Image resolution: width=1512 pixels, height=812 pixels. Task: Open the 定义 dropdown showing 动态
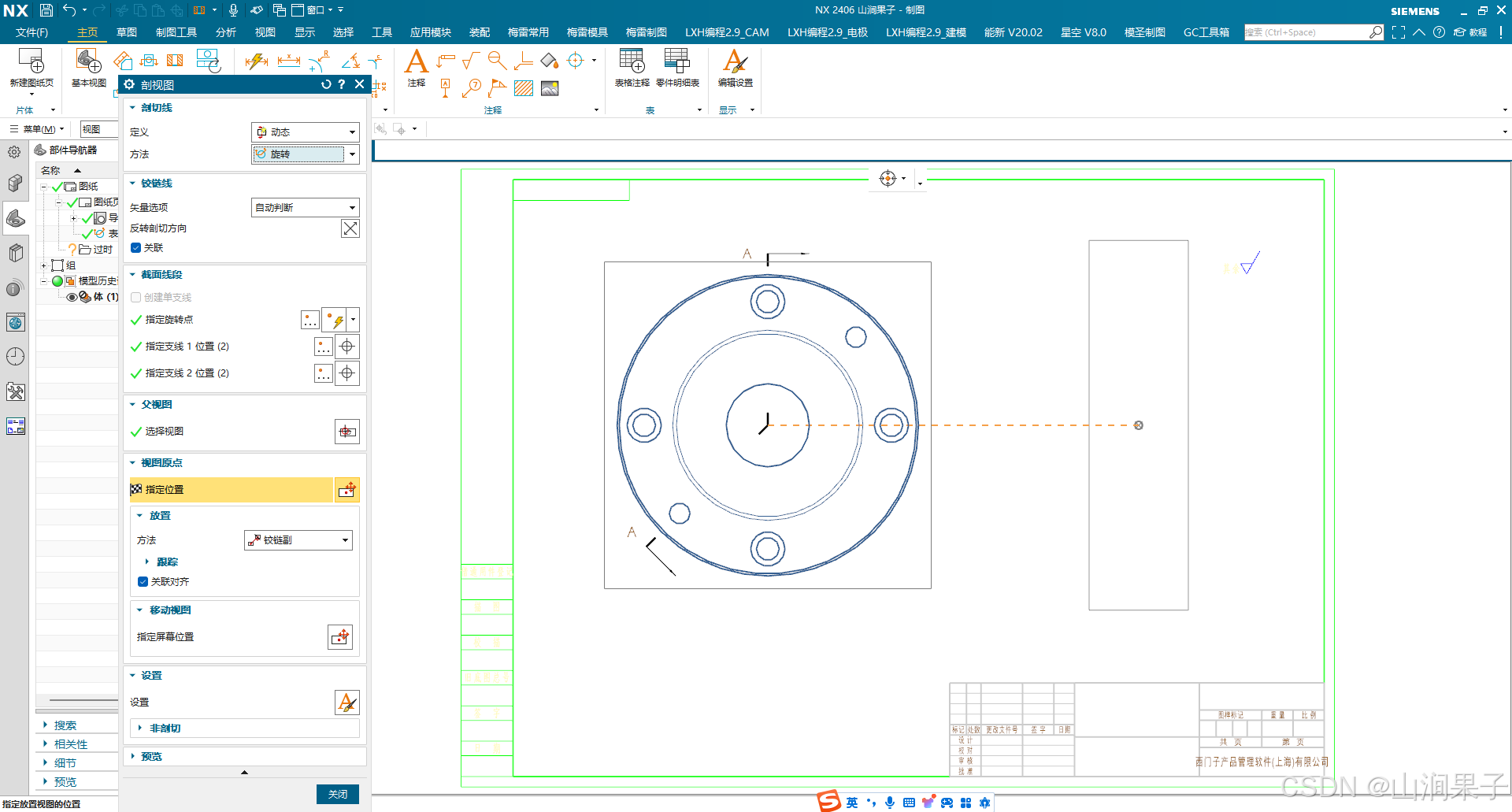coord(306,132)
